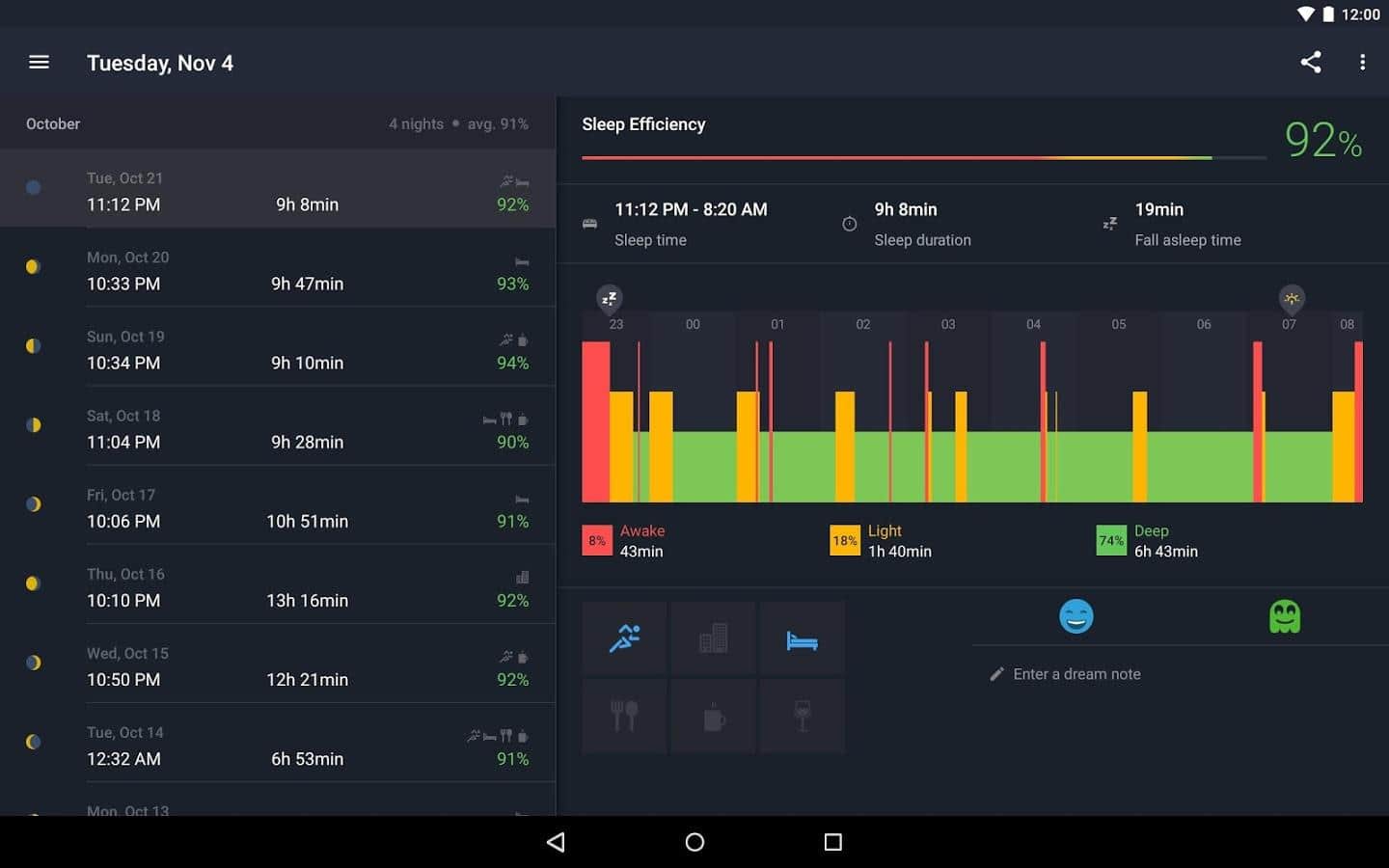Image resolution: width=1389 pixels, height=868 pixels.
Task: Enable the wine glass alcohol tag
Action: click(802, 717)
